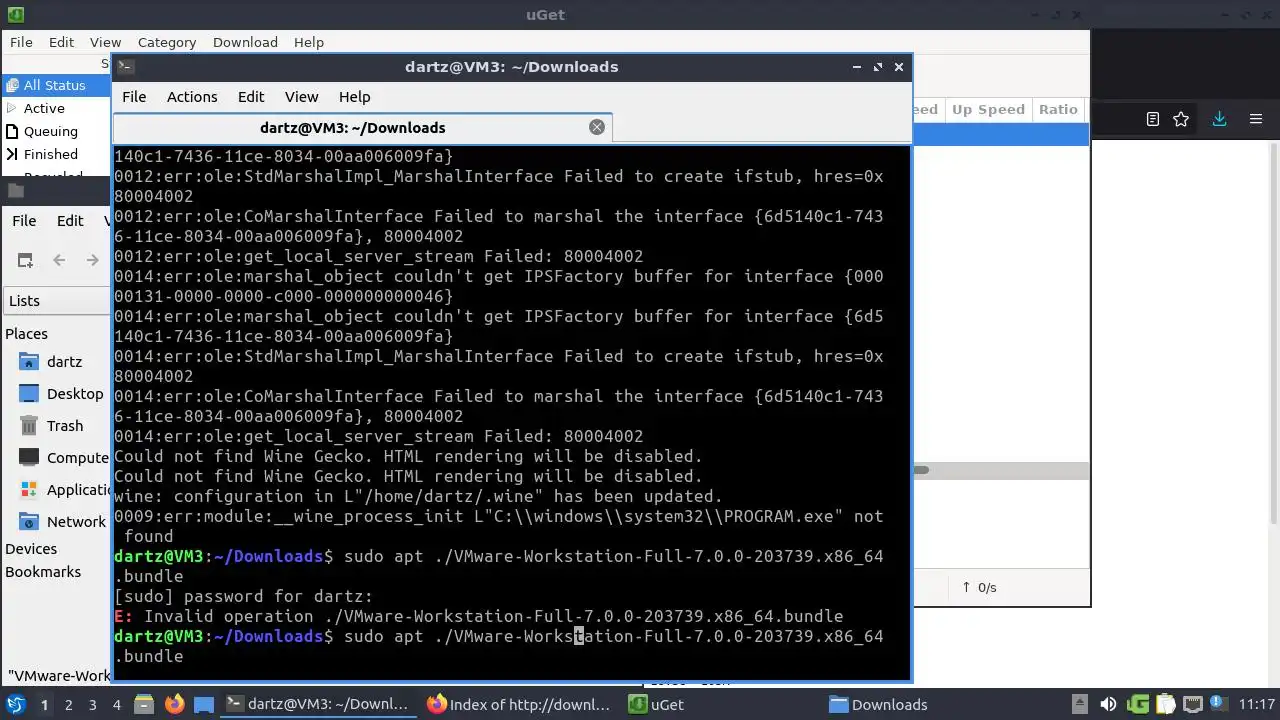This screenshot has height=720, width=1280.
Task: Open Firefox hamburger menu
Action: (1256, 119)
